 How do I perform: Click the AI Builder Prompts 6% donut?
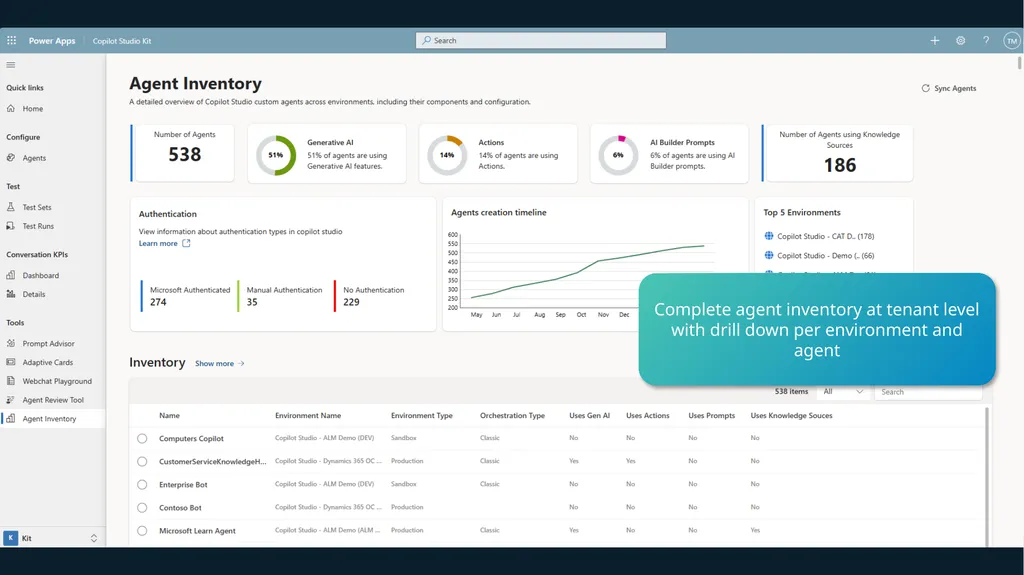click(618, 155)
